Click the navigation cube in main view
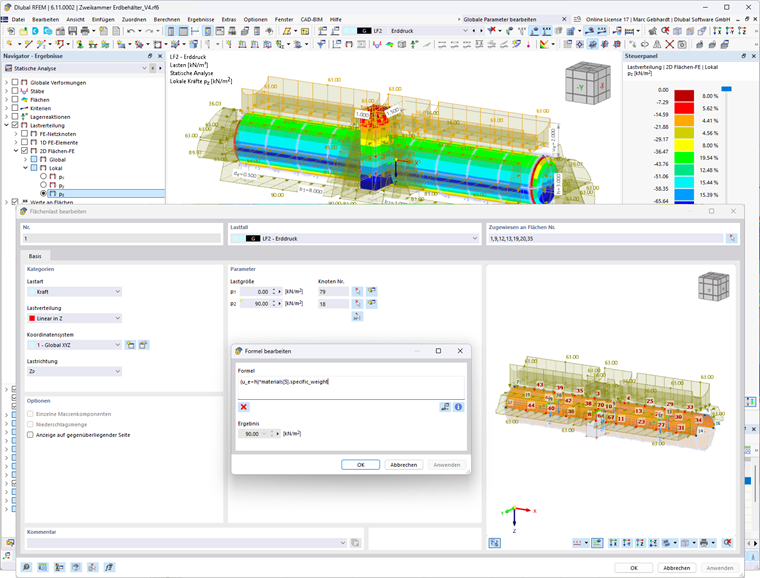Screen dimensions: 760x578 (x=588, y=83)
